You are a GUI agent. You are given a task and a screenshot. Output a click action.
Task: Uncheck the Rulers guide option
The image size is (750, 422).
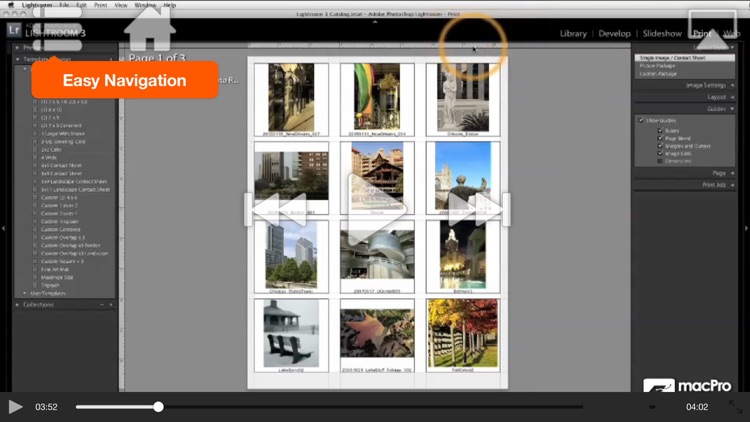[x=660, y=131]
